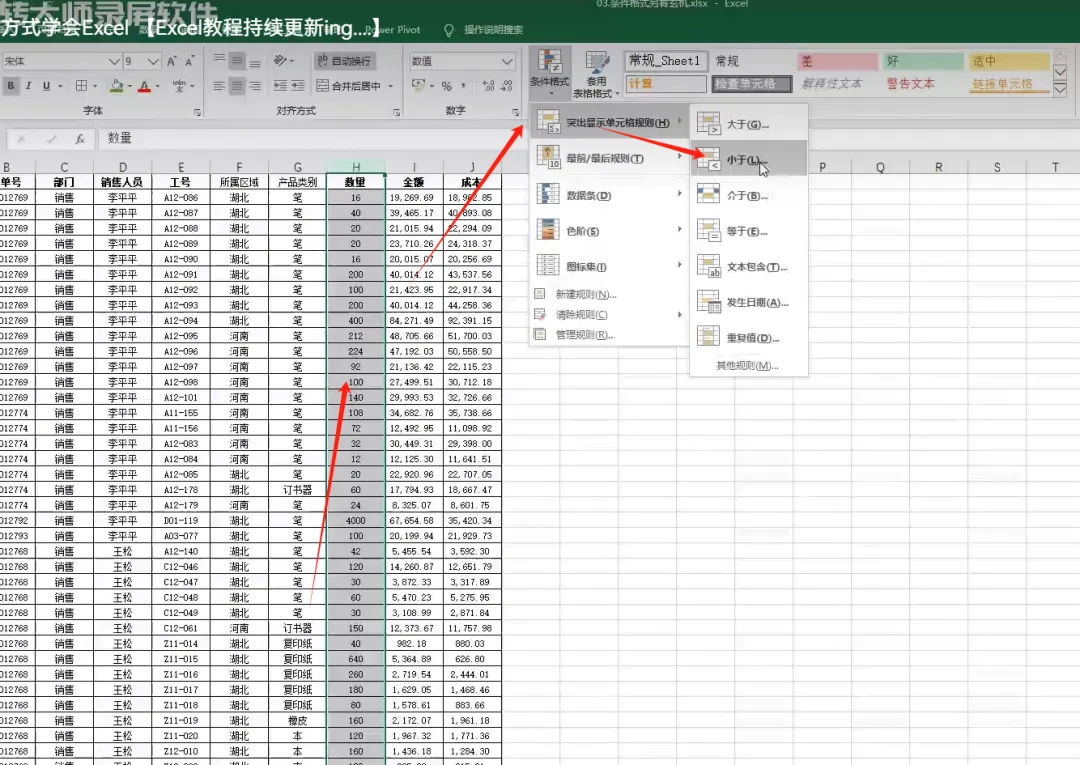The width and height of the screenshot is (1080, 765).
Task: Open number group dialog launcher
Action: pos(516,112)
